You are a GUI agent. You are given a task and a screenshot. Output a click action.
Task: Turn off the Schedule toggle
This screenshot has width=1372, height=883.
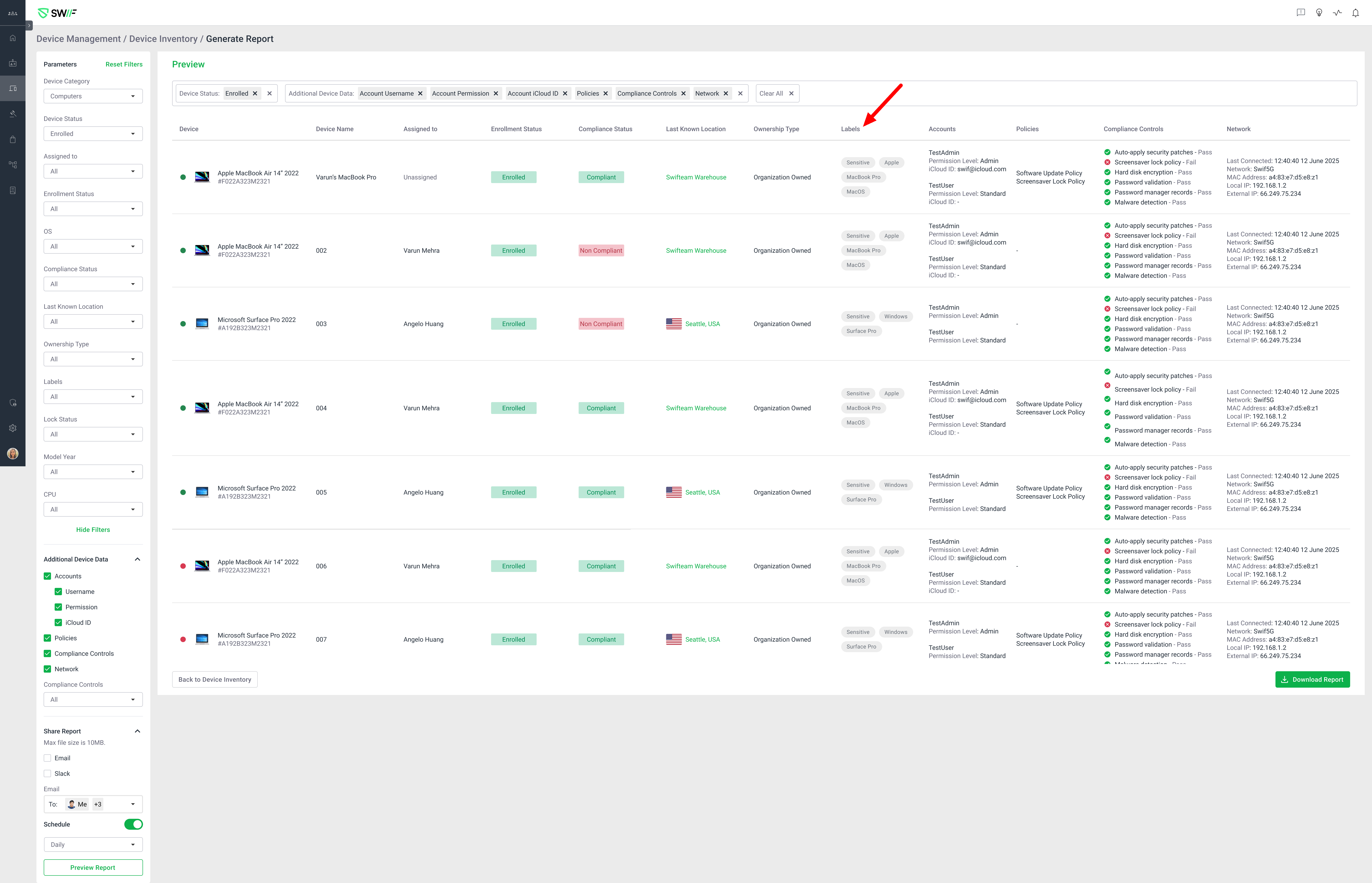134,824
